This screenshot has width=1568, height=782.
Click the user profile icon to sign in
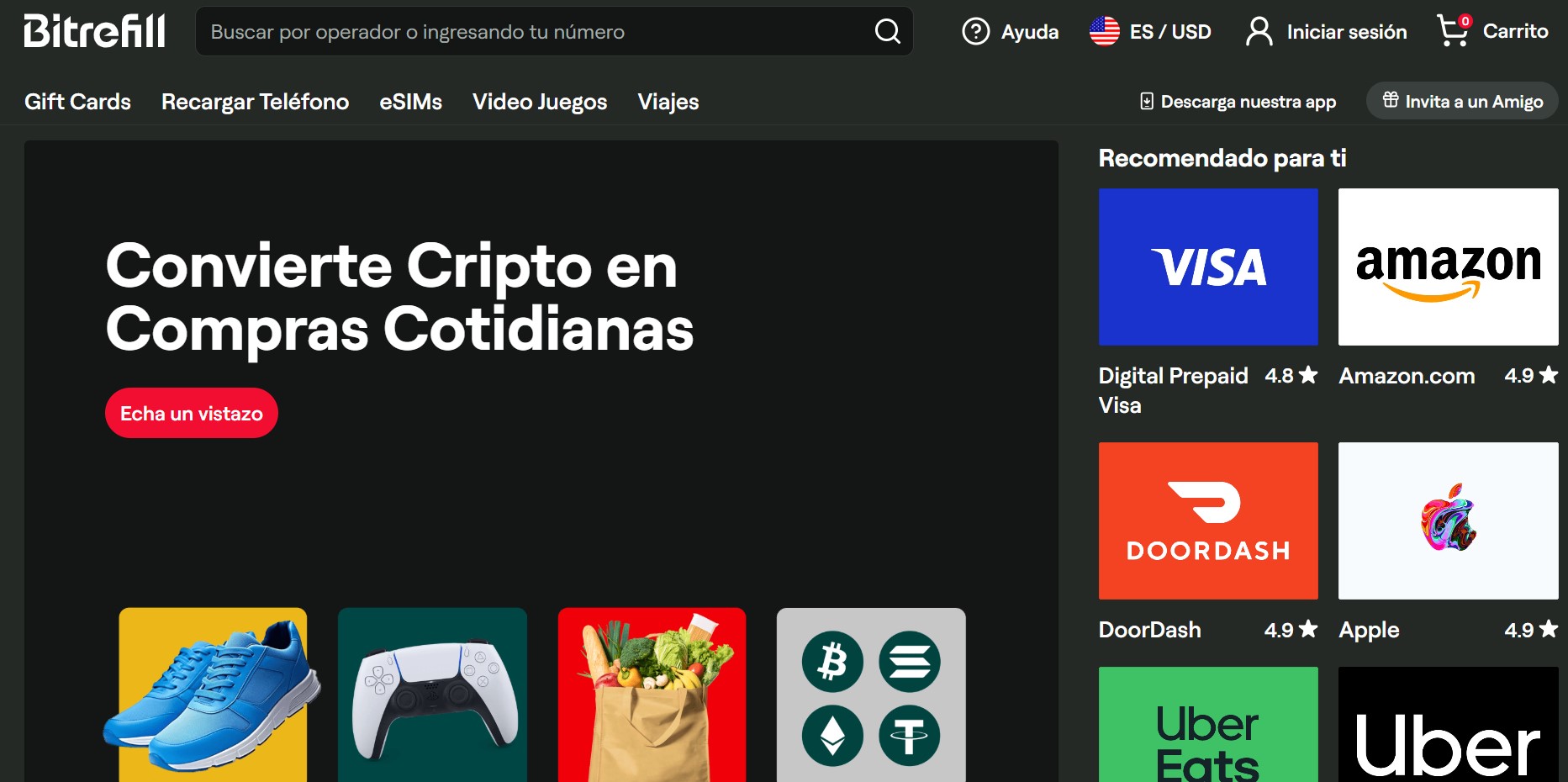click(x=1259, y=32)
